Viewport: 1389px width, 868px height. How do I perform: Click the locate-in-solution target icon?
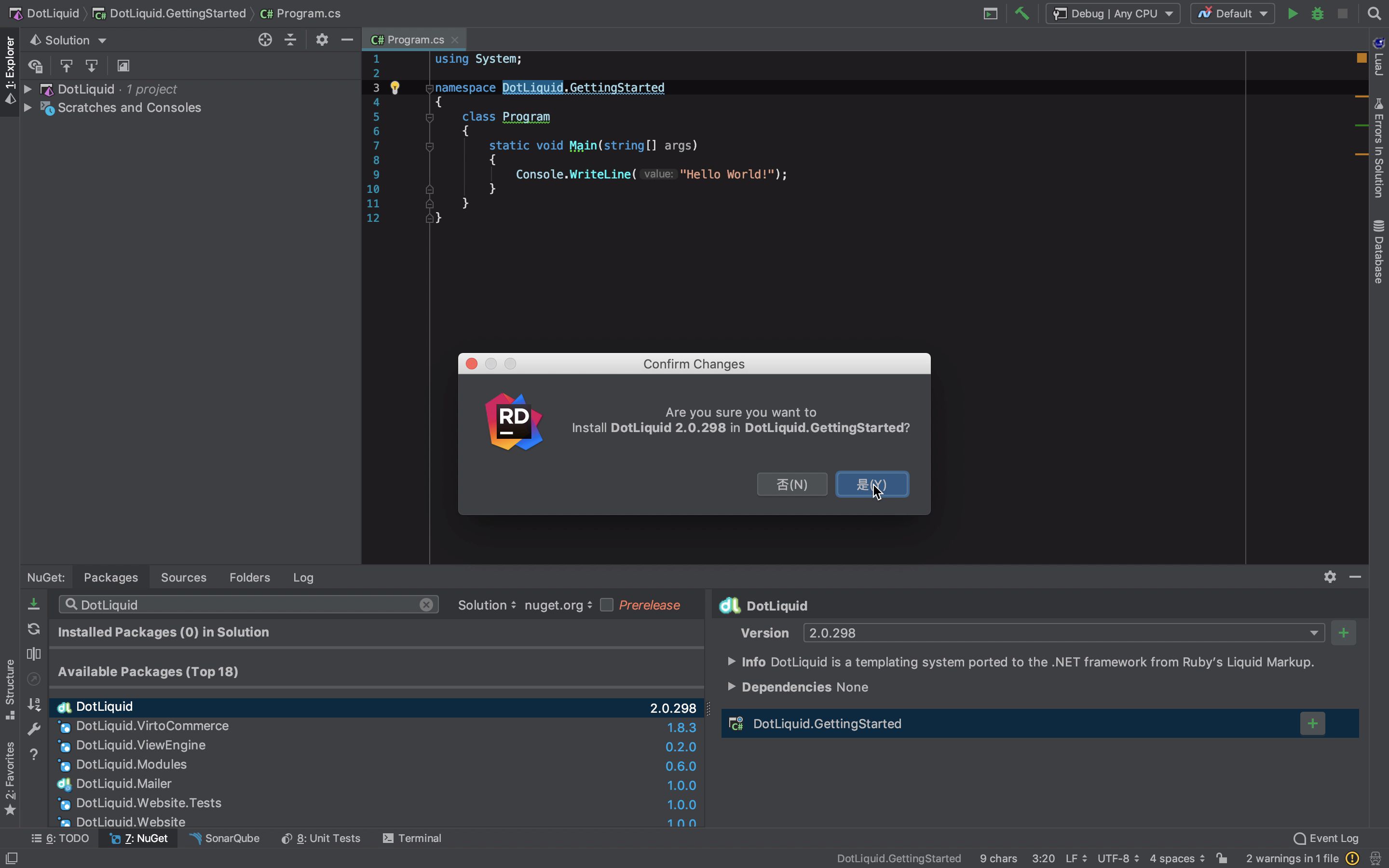[265, 40]
